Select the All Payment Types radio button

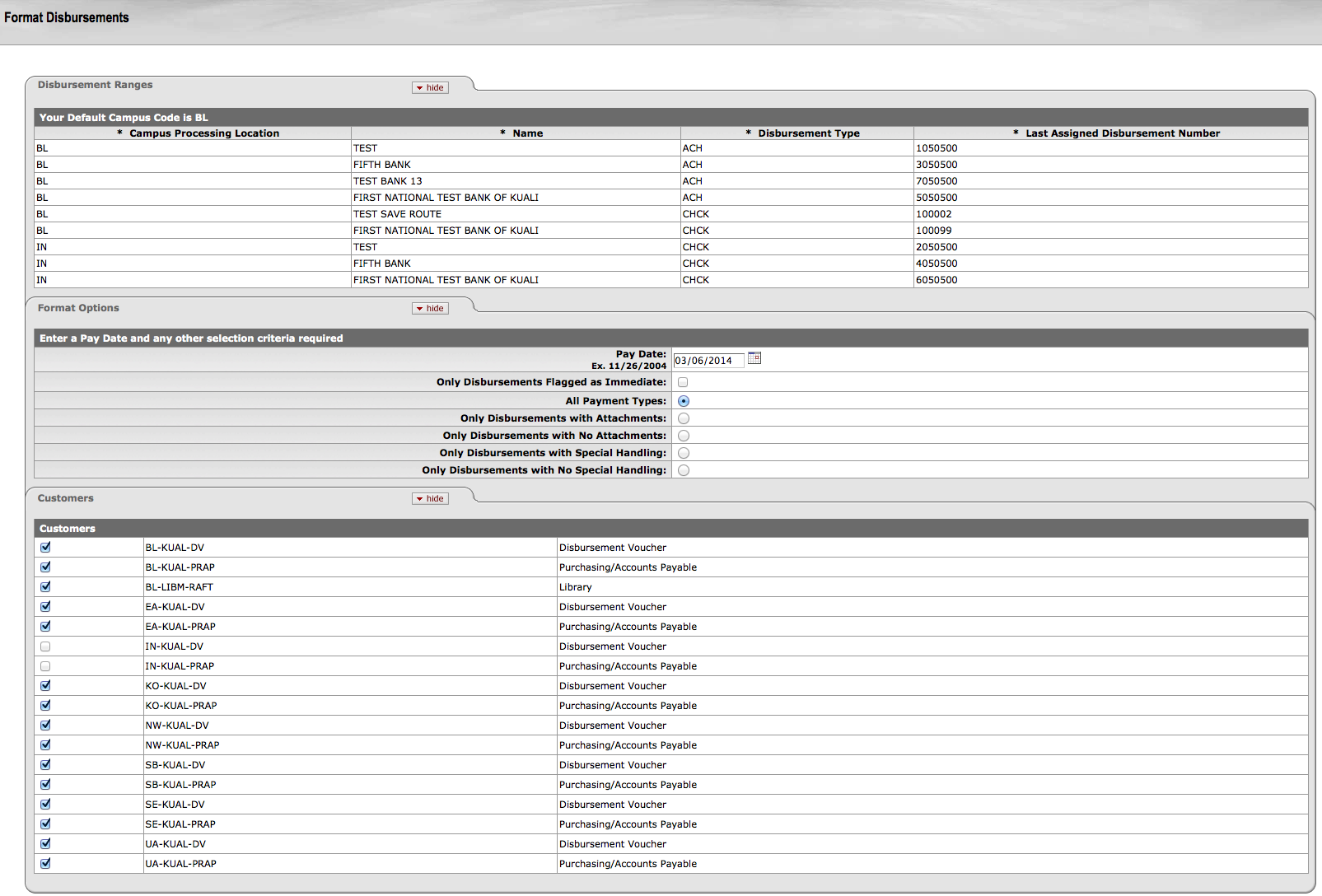pyautogui.click(x=684, y=401)
